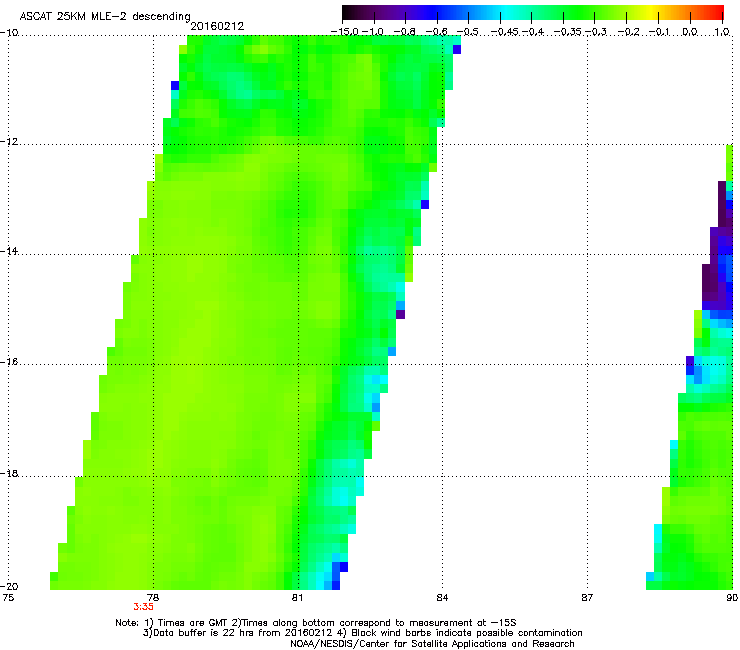Click the color bar label '-0.4'
740x650 pixels.
pos(532,32)
